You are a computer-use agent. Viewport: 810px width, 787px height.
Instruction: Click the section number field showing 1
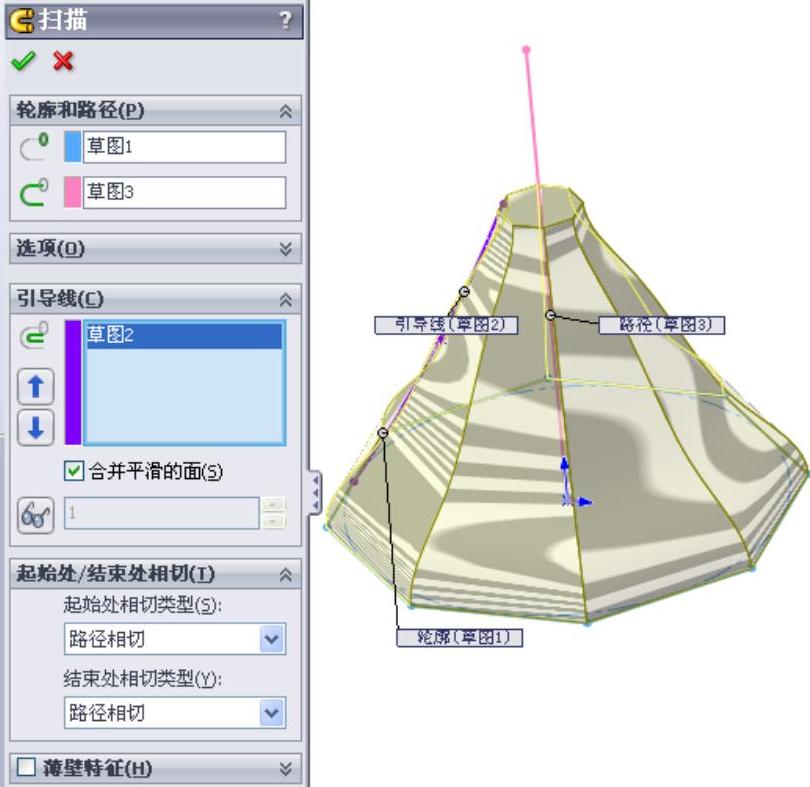point(161,513)
